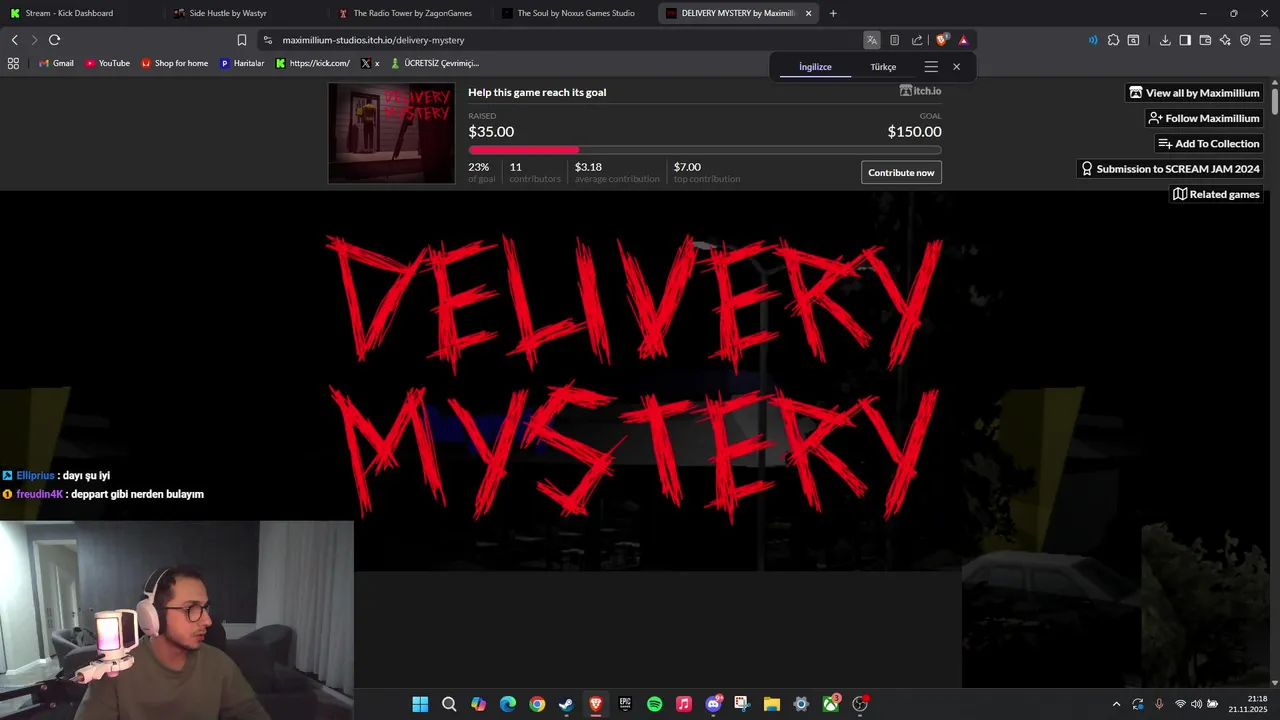
Task: Open Haritalar bookmark
Action: [x=242, y=63]
